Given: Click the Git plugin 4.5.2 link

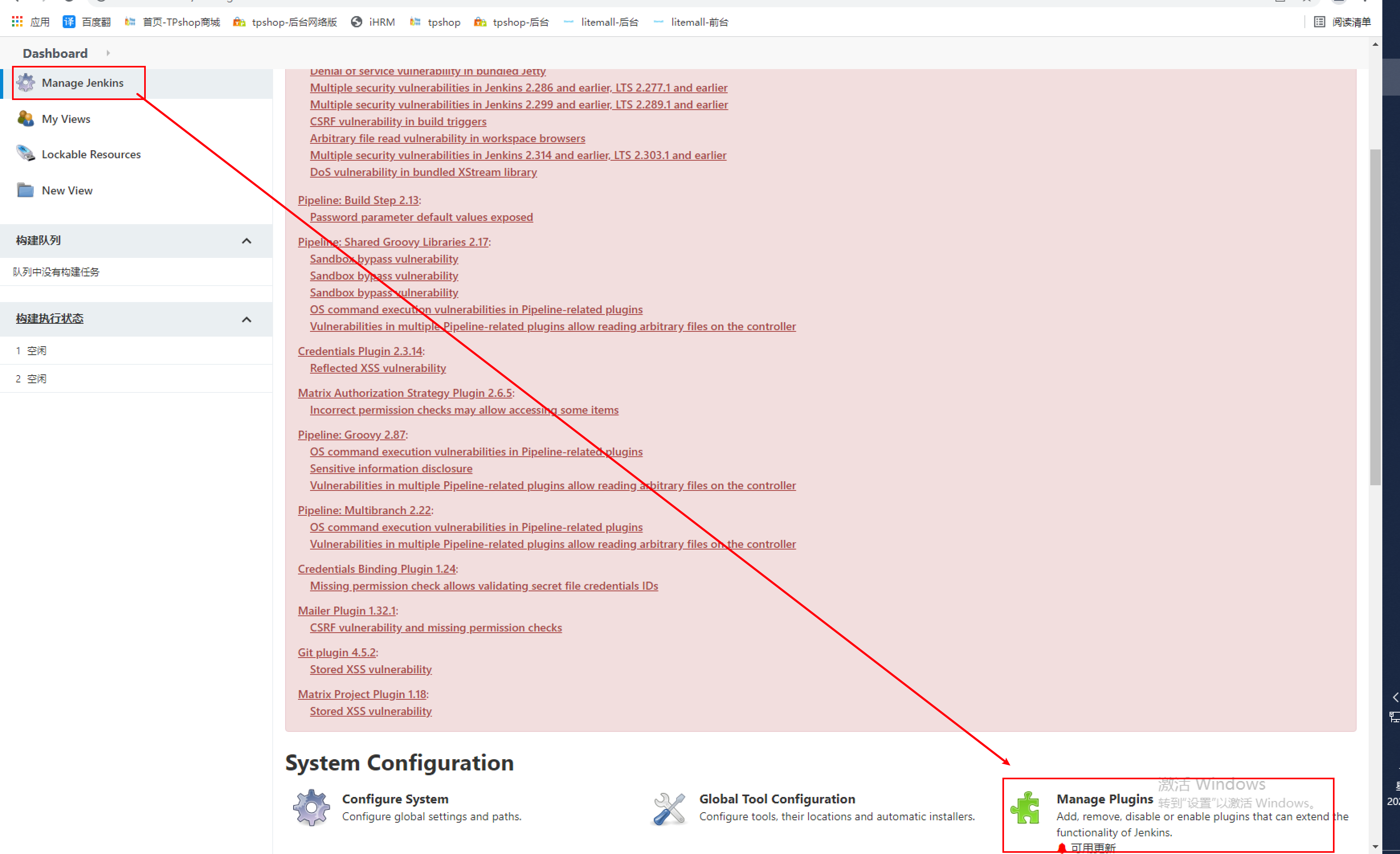Looking at the screenshot, I should 337,652.
